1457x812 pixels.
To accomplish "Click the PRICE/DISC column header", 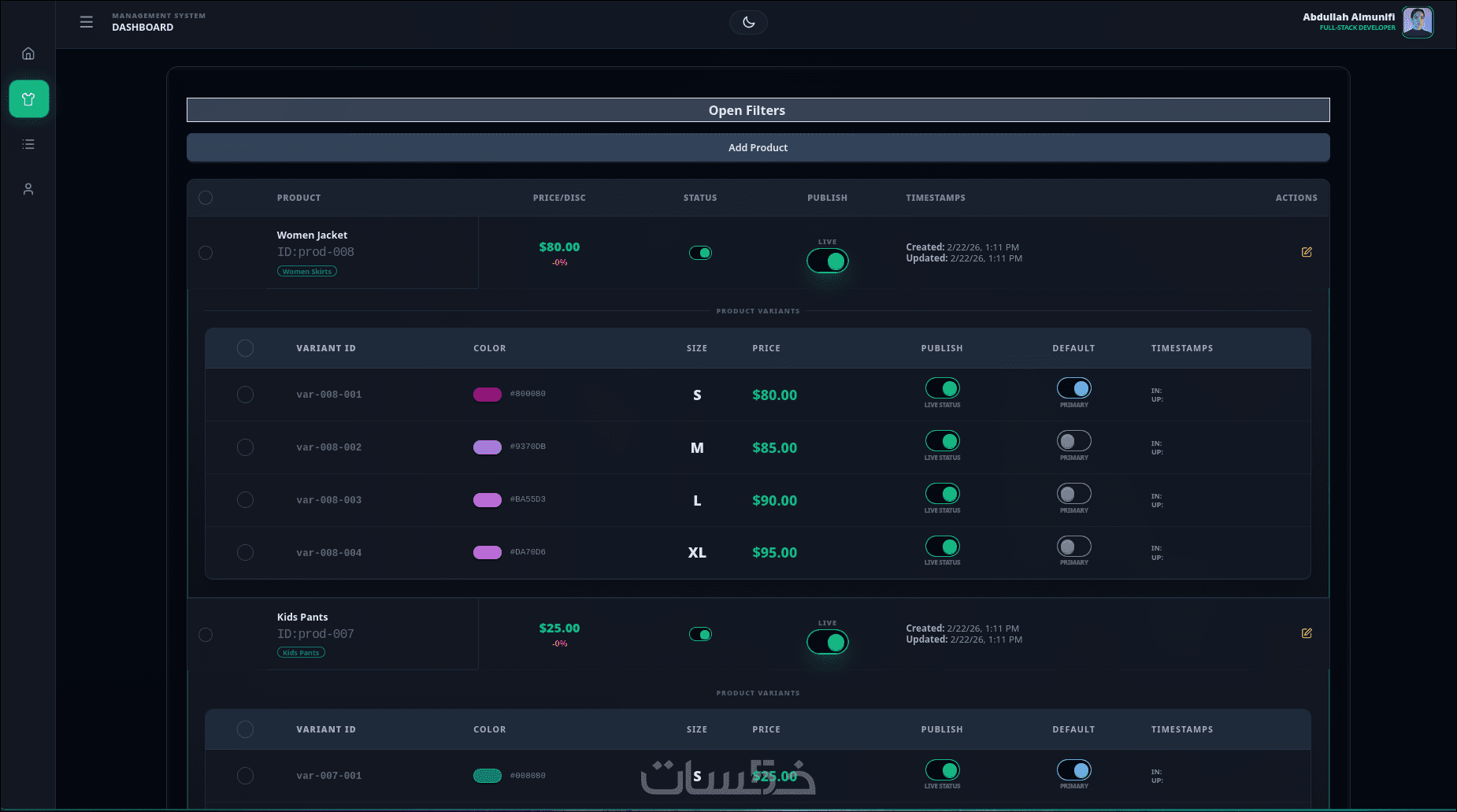I will (559, 198).
